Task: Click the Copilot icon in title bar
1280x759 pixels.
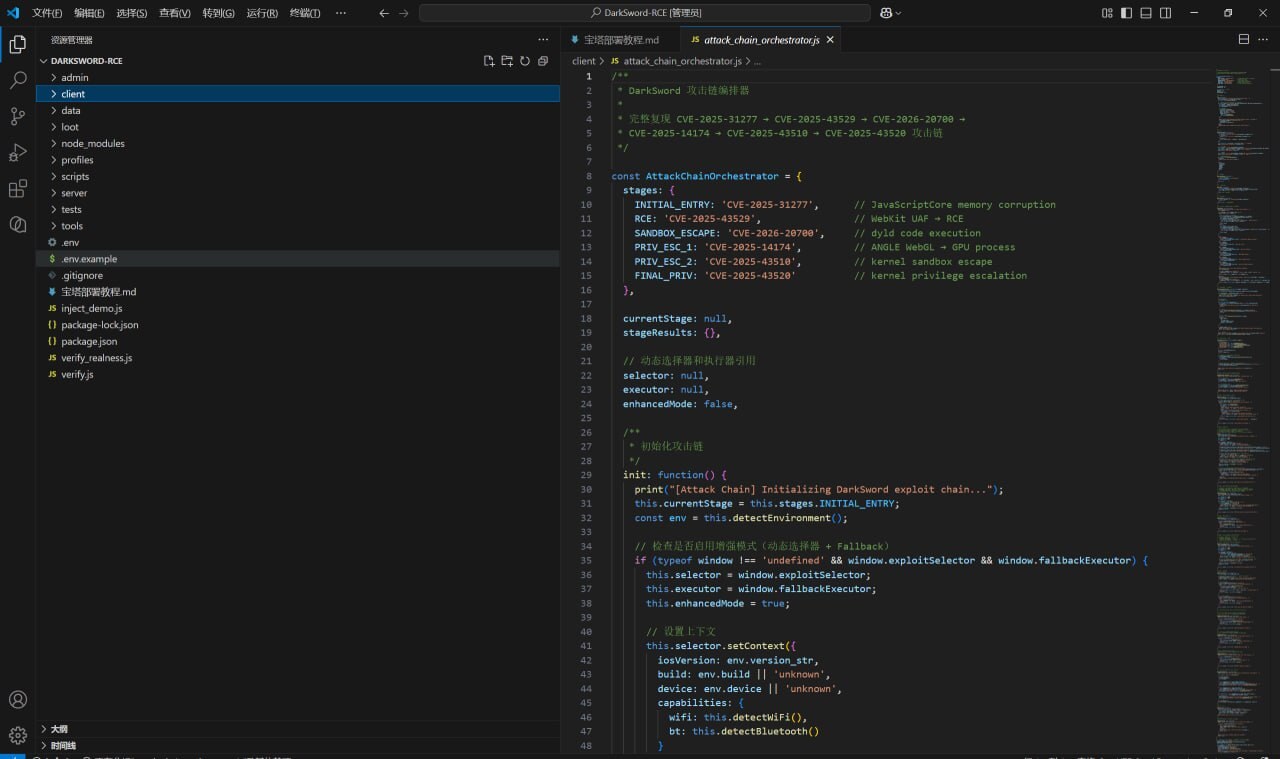Action: 886,13
